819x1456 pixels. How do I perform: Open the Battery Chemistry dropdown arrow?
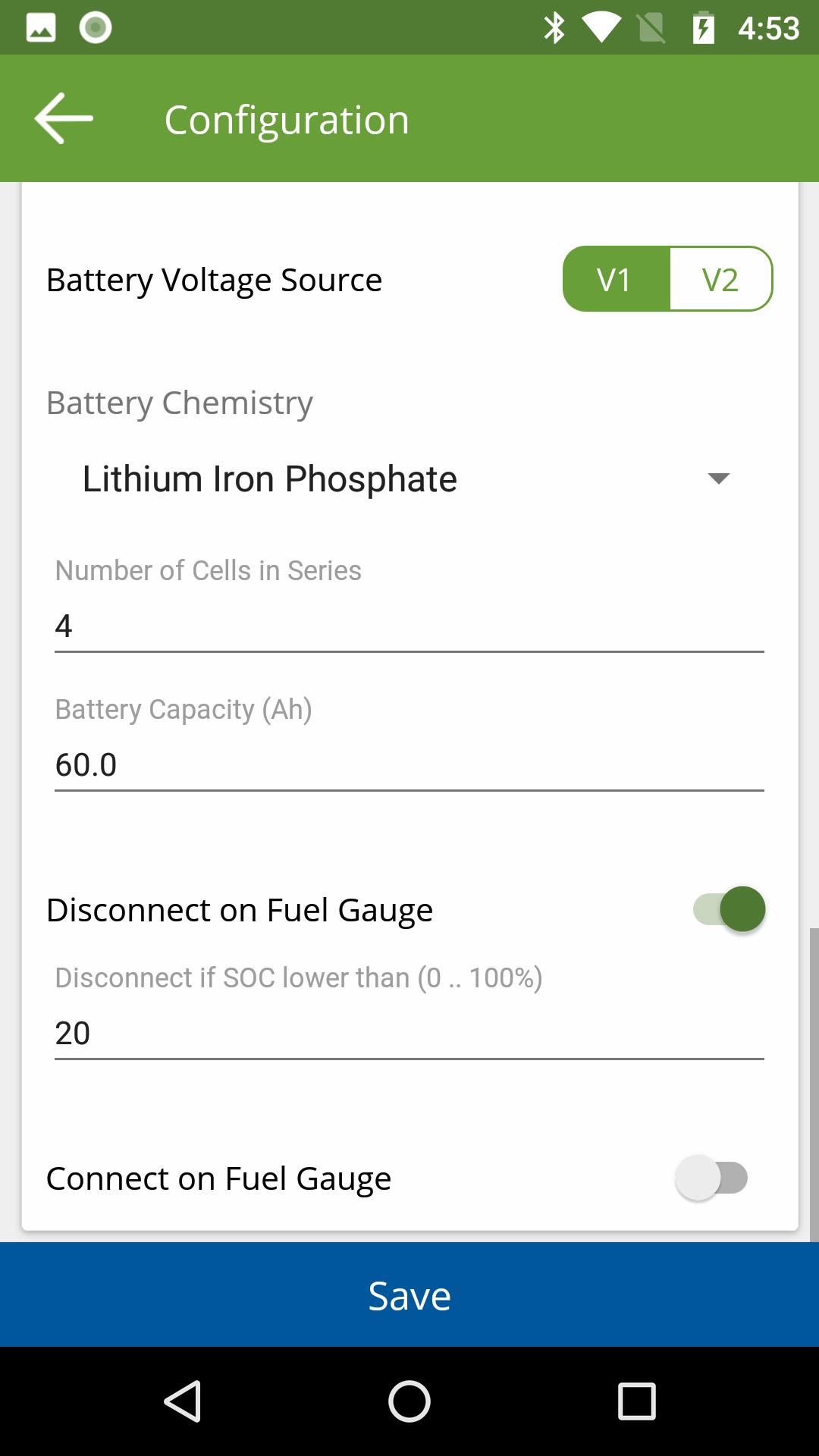click(718, 479)
